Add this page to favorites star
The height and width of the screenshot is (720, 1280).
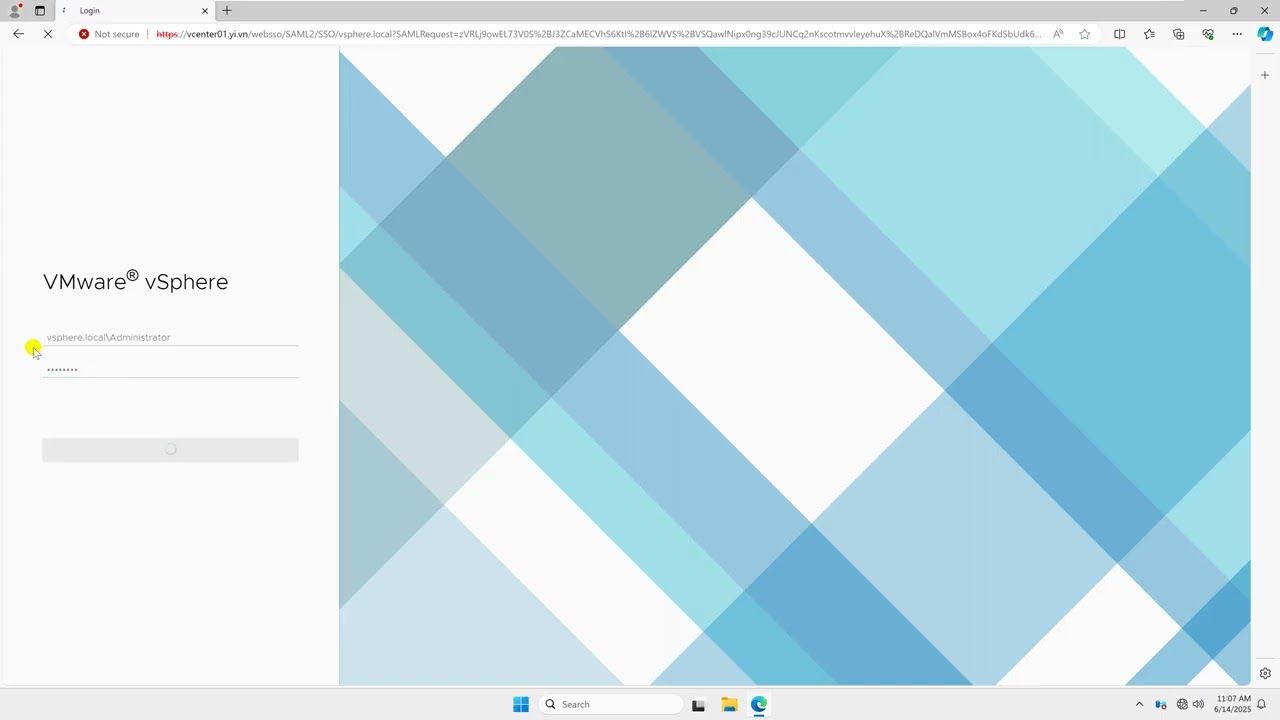point(1085,34)
